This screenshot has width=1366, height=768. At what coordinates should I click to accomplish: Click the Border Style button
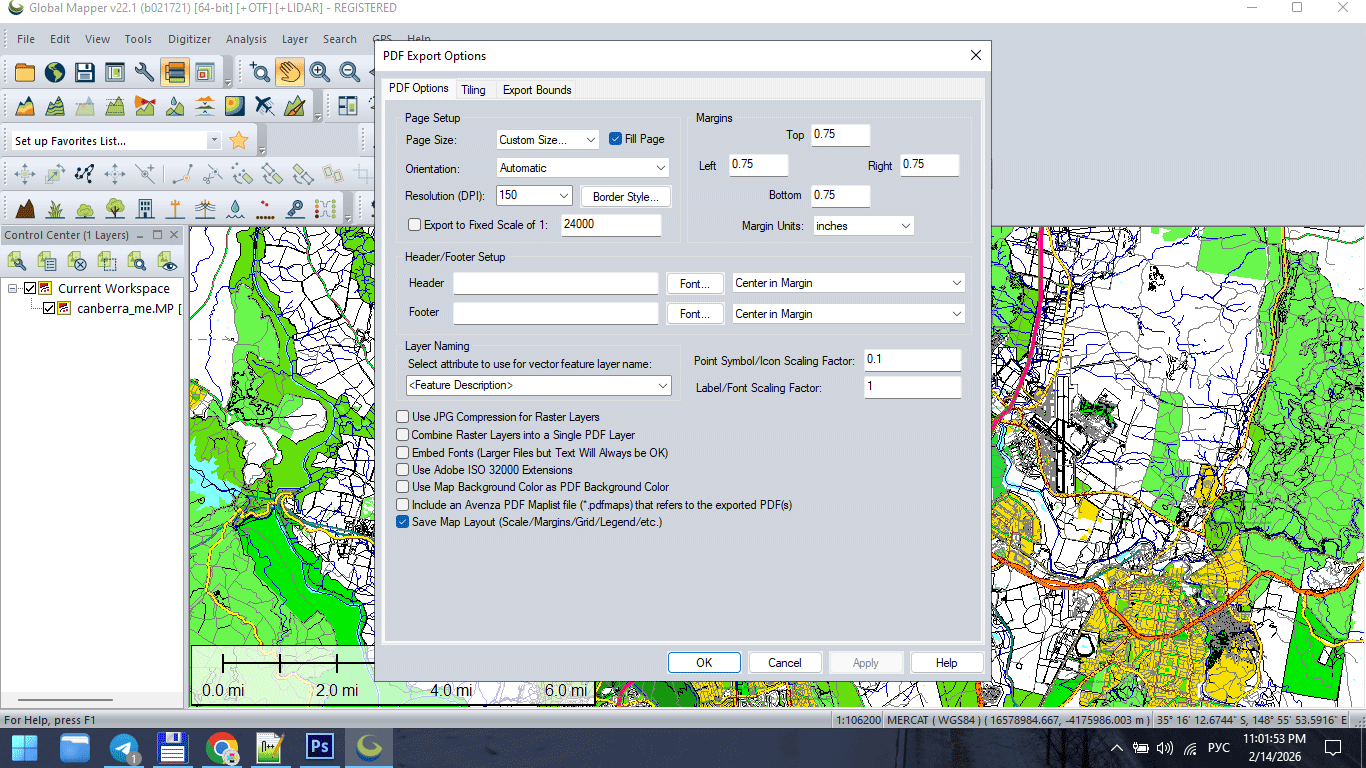625,196
